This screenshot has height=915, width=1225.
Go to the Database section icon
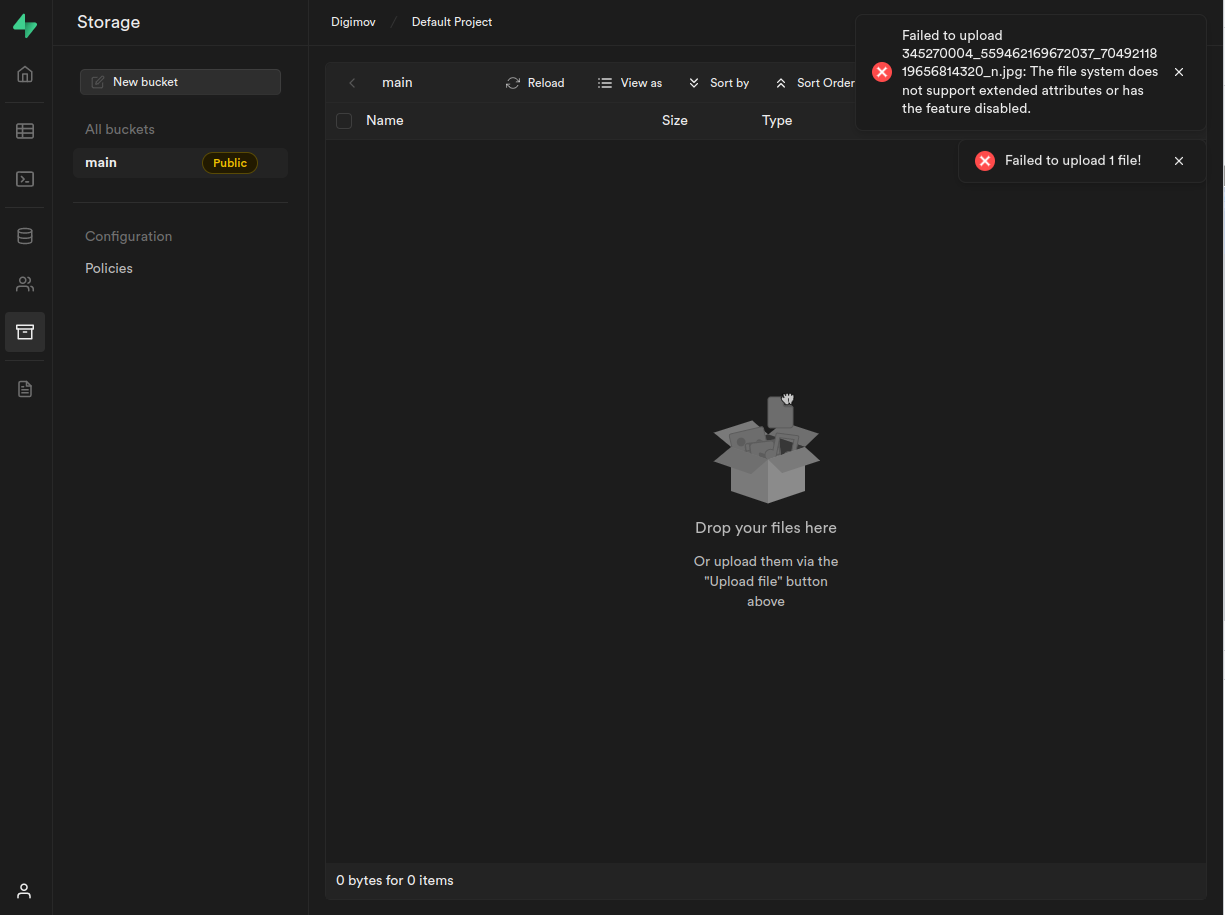(24, 235)
